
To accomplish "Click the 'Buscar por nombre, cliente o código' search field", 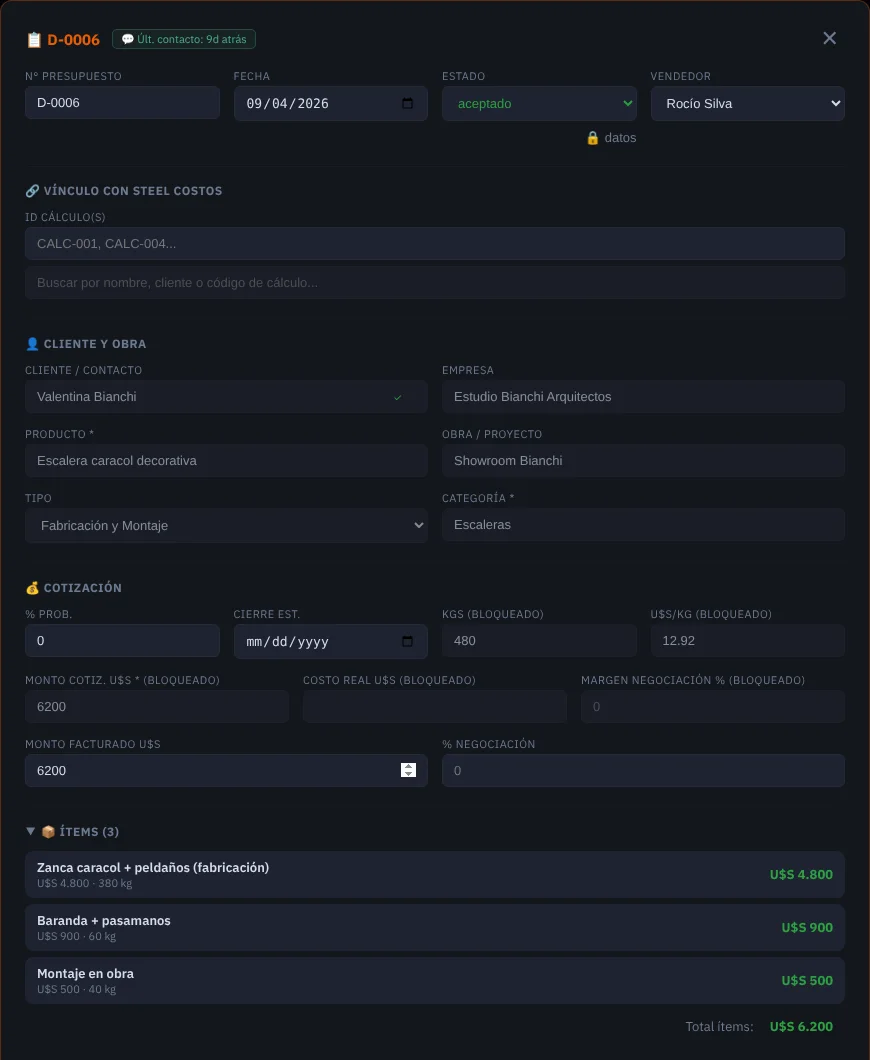I will tap(435, 283).
